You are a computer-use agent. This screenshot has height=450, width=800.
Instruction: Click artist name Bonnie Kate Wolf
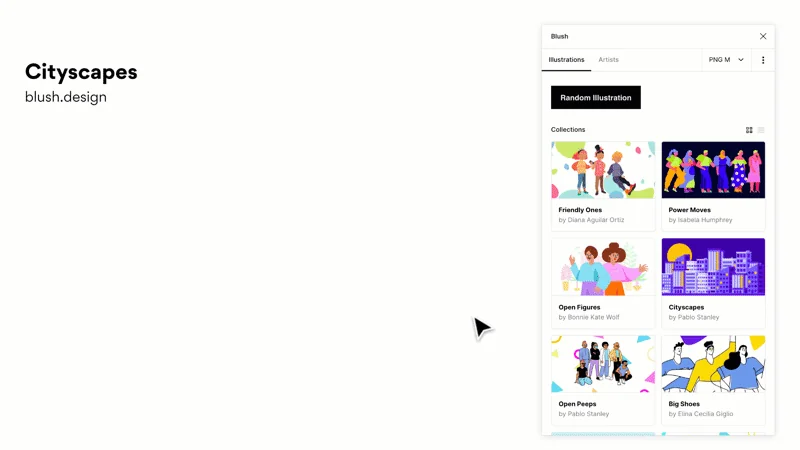click(593, 317)
